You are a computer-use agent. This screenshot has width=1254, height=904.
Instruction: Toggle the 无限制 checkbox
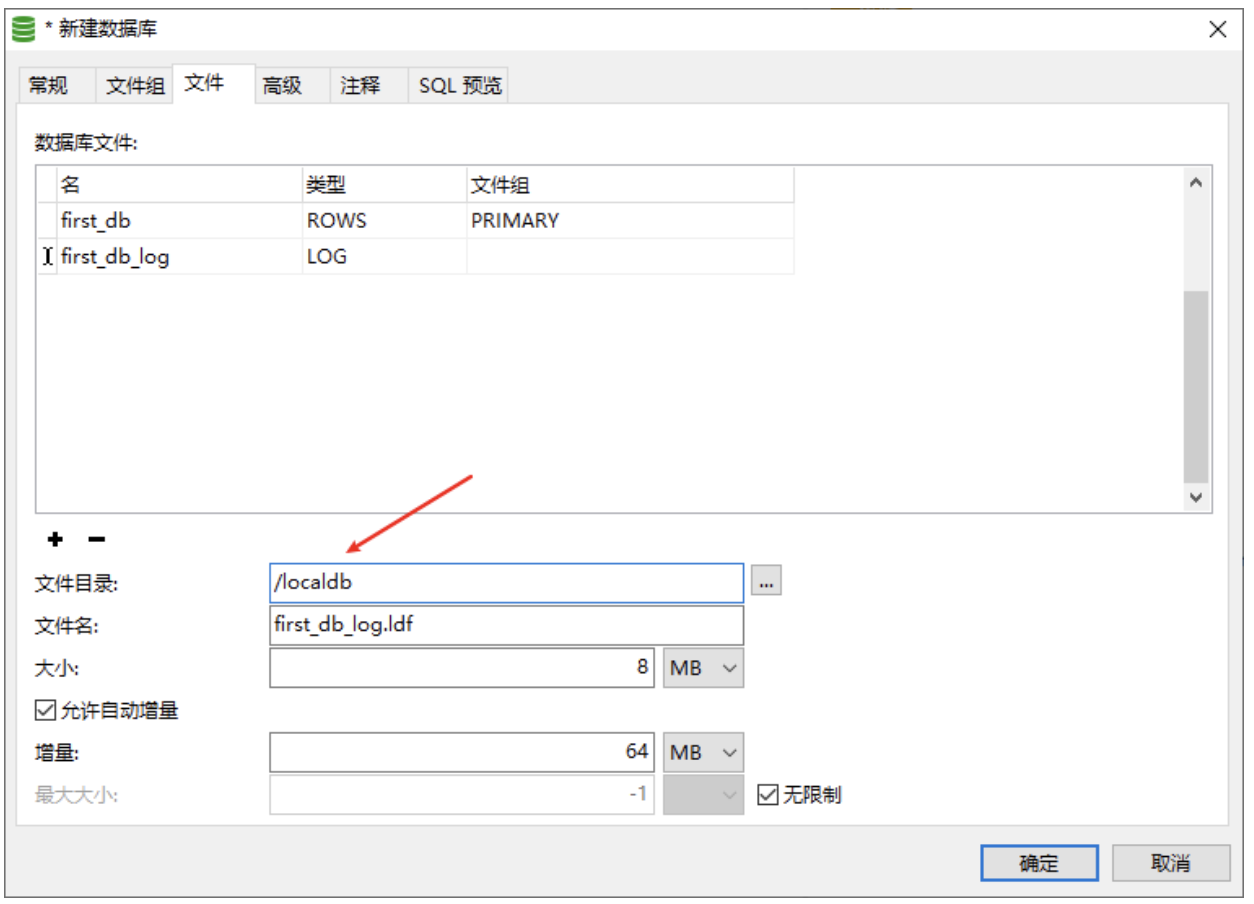click(x=768, y=795)
